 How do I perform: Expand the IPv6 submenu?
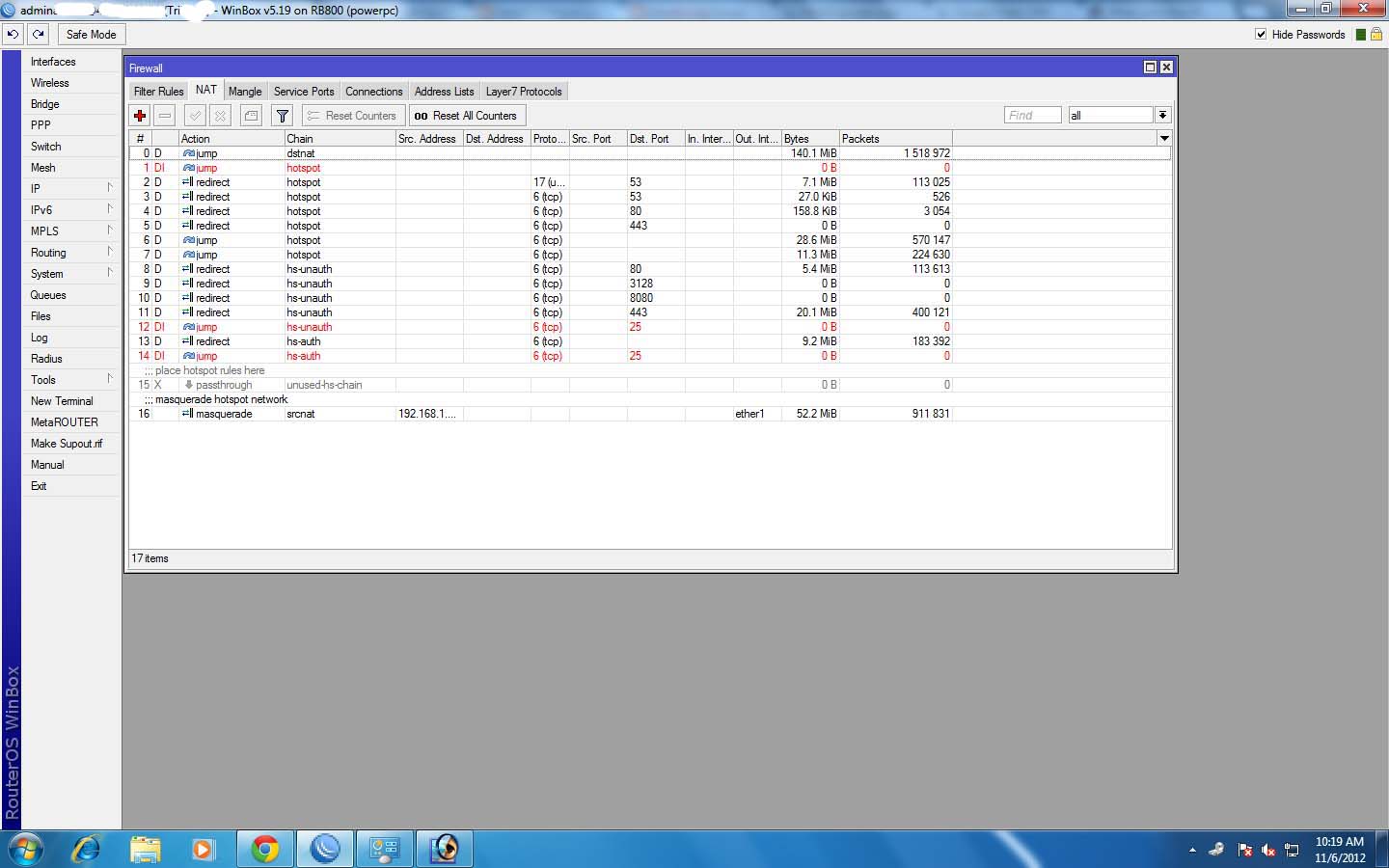tap(71, 210)
